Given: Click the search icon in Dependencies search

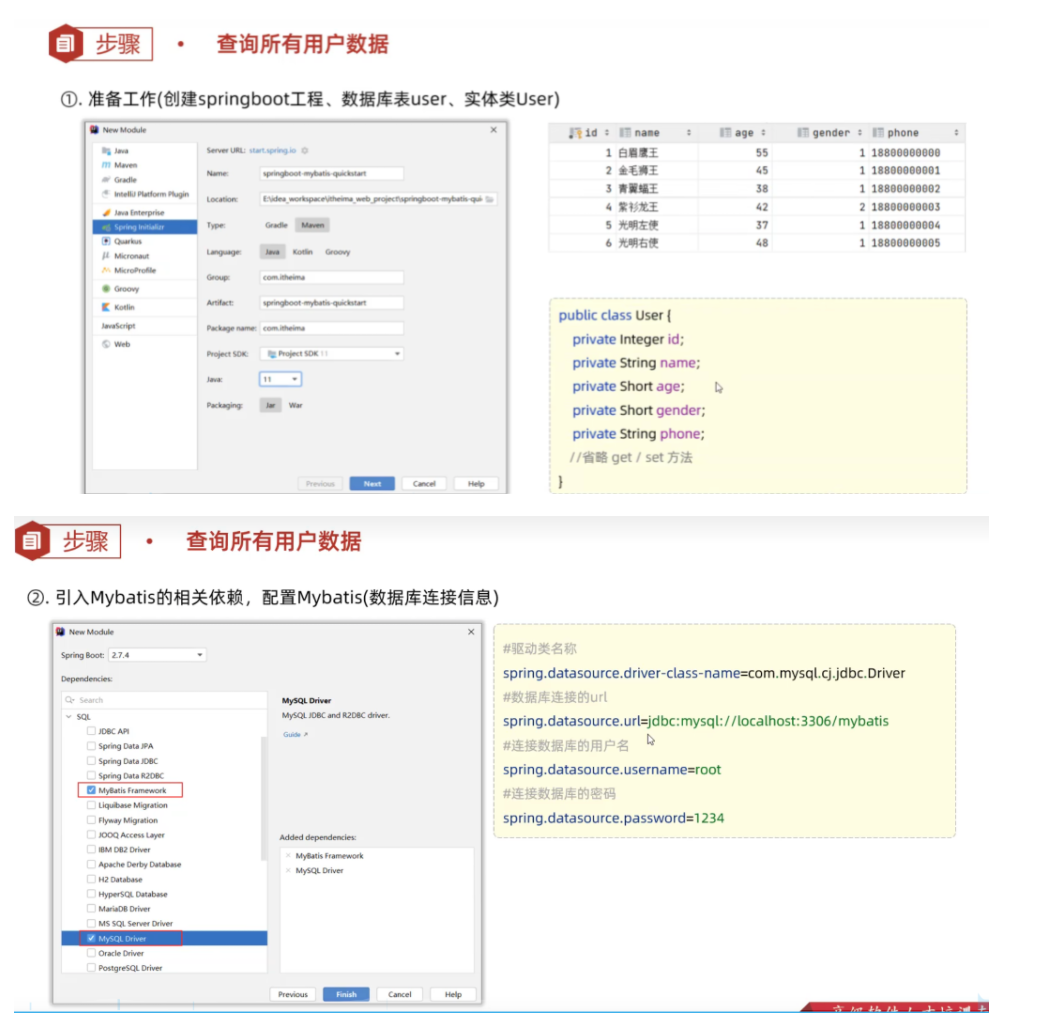Looking at the screenshot, I should click(x=70, y=700).
